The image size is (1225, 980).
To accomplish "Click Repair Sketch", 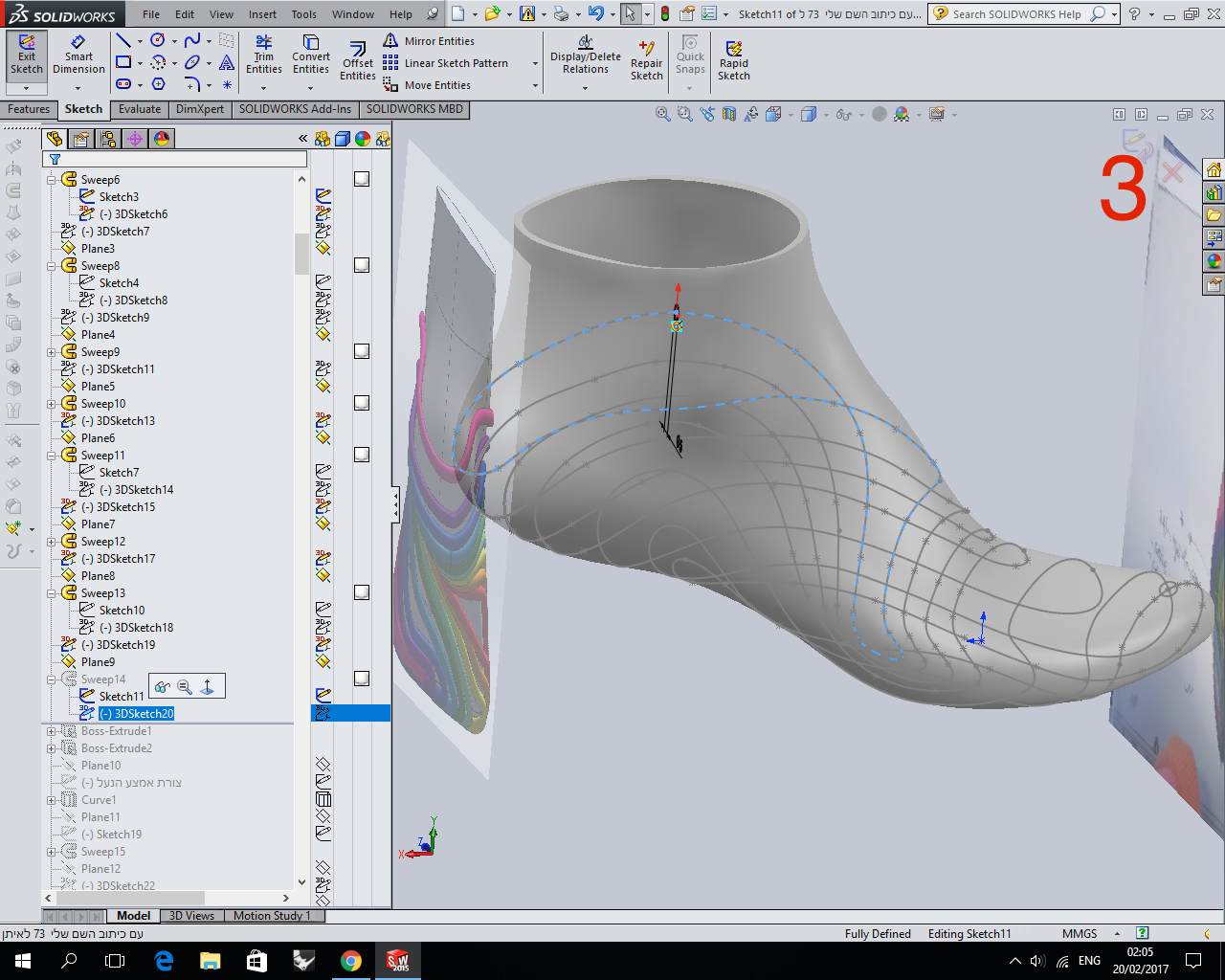I will click(647, 61).
